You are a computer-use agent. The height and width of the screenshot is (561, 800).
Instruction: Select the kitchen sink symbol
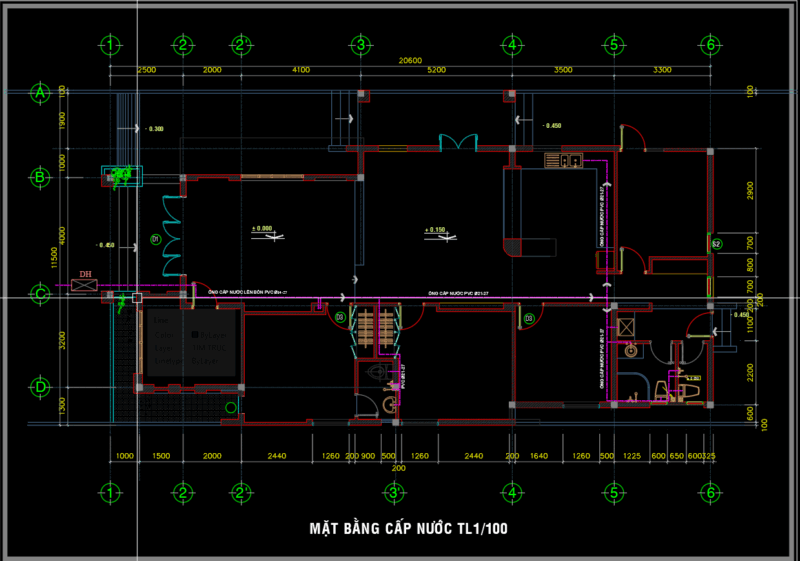click(x=563, y=159)
